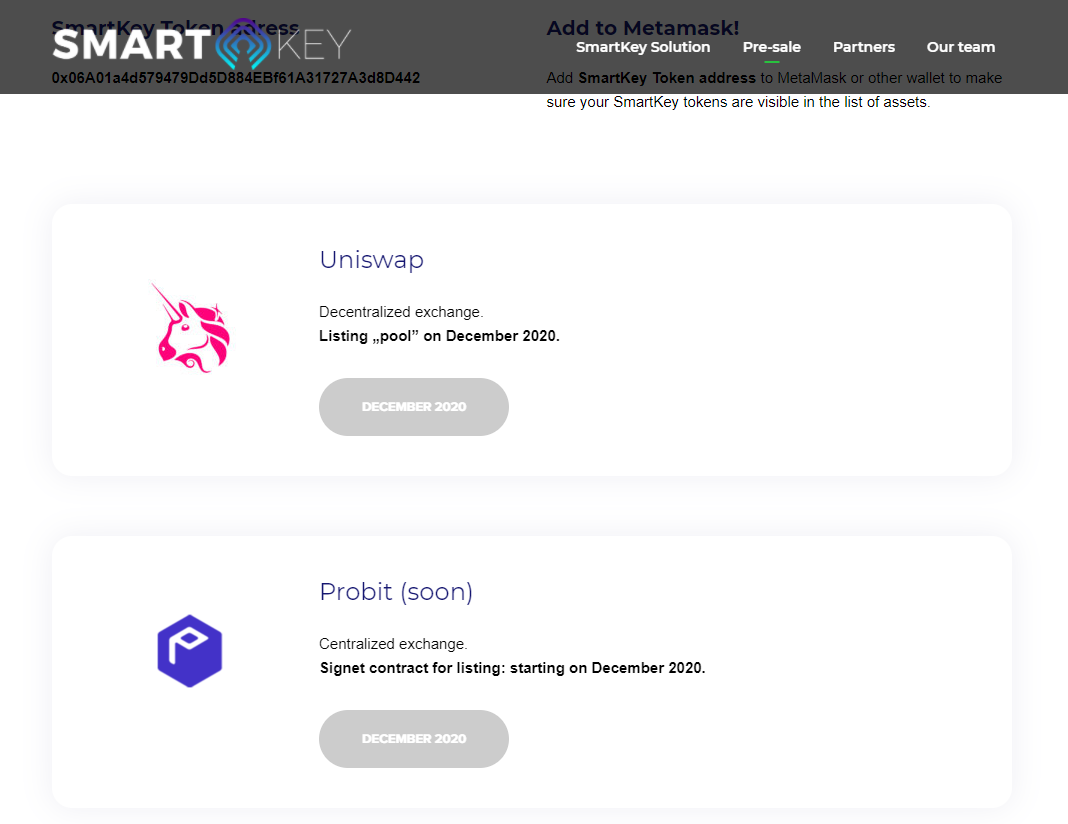Navigate to Our team
Screen dimensions: 1068x824
pyautogui.click(x=960, y=47)
